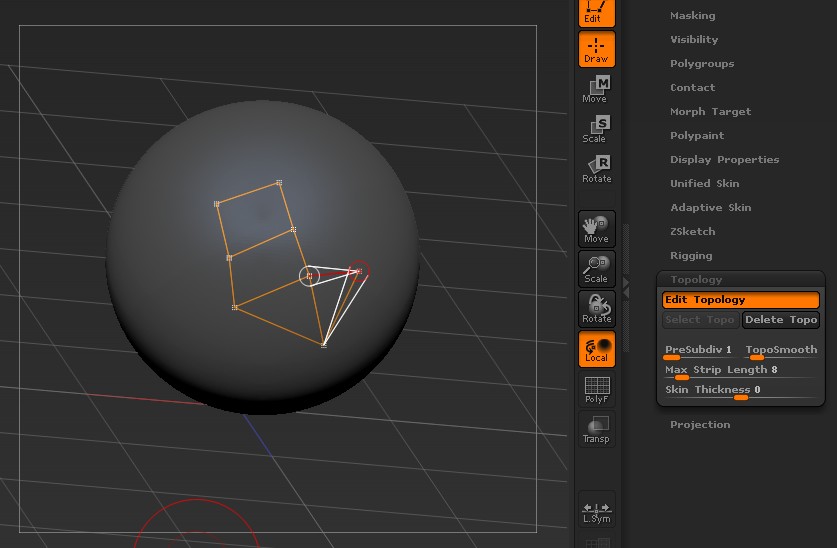Expand the Unified Skin subpalette
The image size is (837, 548).
(705, 184)
